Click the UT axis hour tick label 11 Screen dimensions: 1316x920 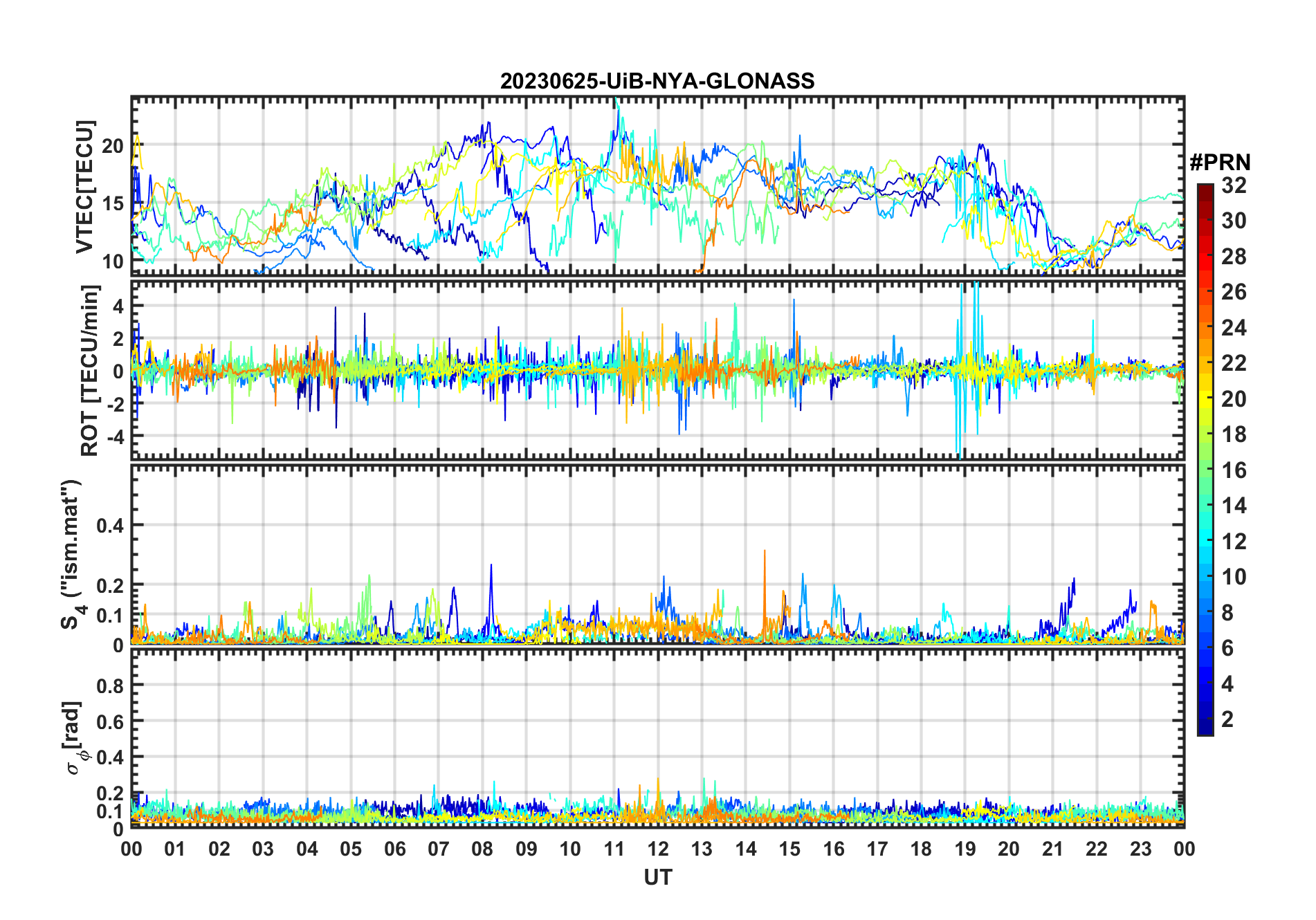point(614,849)
